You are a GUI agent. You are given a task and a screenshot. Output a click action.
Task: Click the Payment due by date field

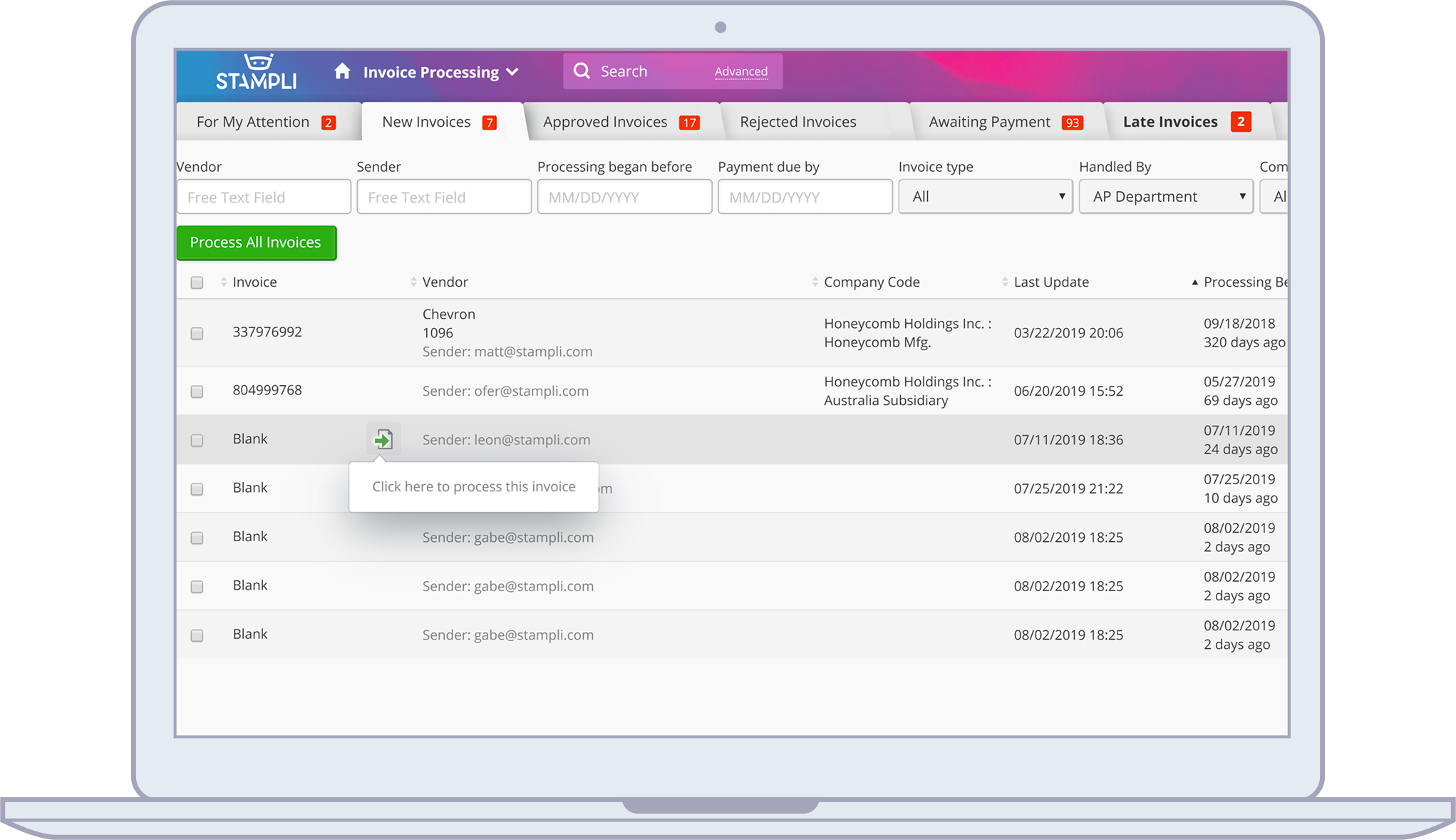point(805,197)
